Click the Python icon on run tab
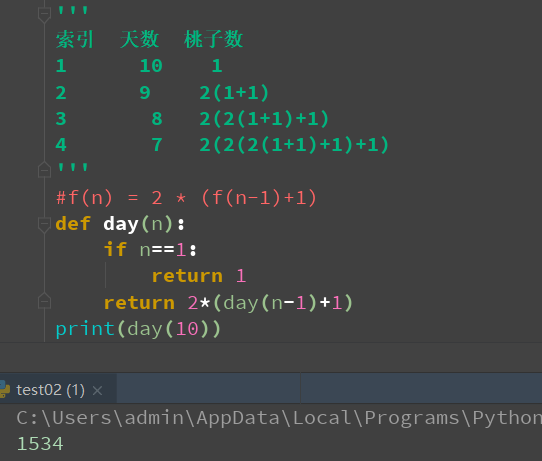This screenshot has height=461, width=542. click(x=4, y=389)
